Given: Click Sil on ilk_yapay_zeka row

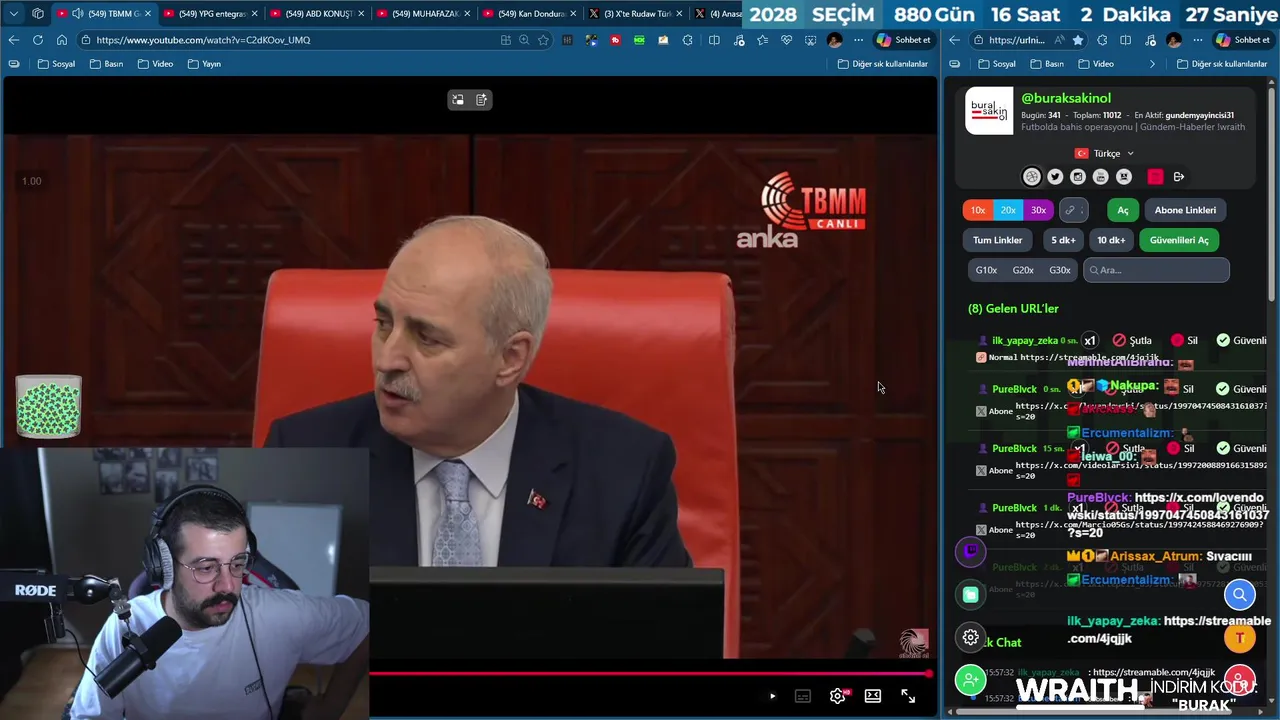Looking at the screenshot, I should pyautogui.click(x=1184, y=341).
